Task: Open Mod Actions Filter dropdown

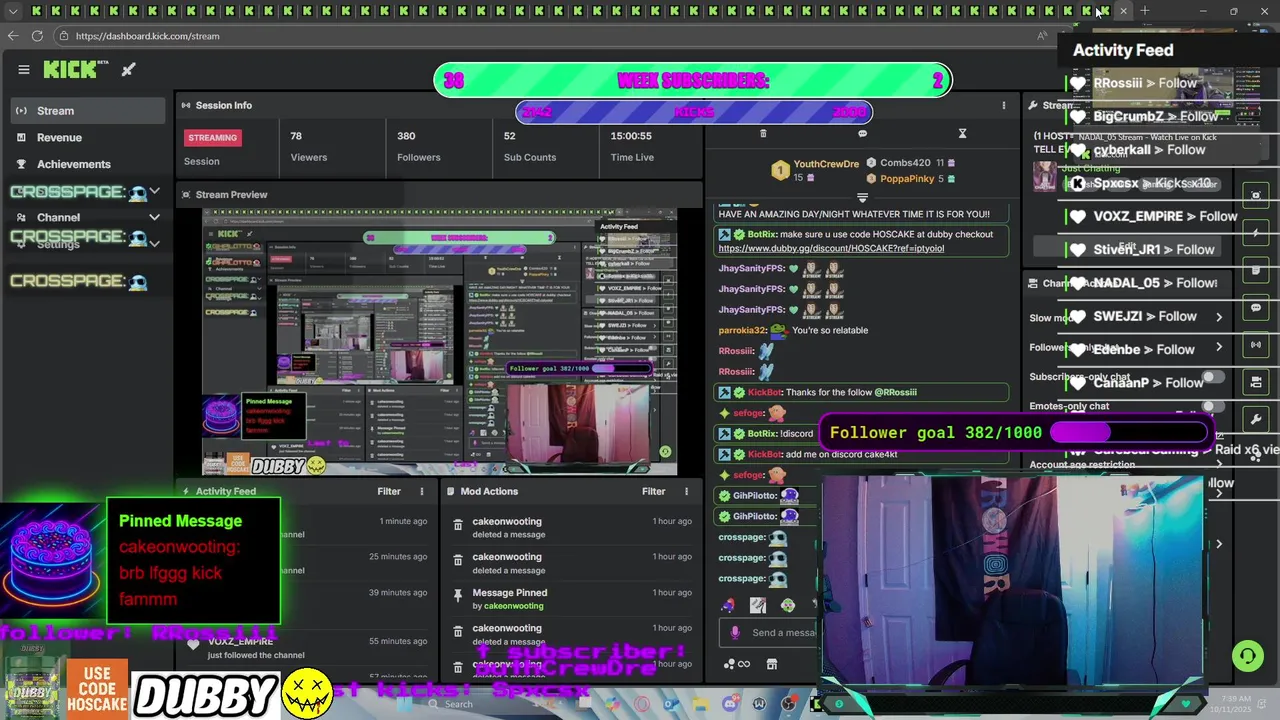Action: pyautogui.click(x=654, y=491)
